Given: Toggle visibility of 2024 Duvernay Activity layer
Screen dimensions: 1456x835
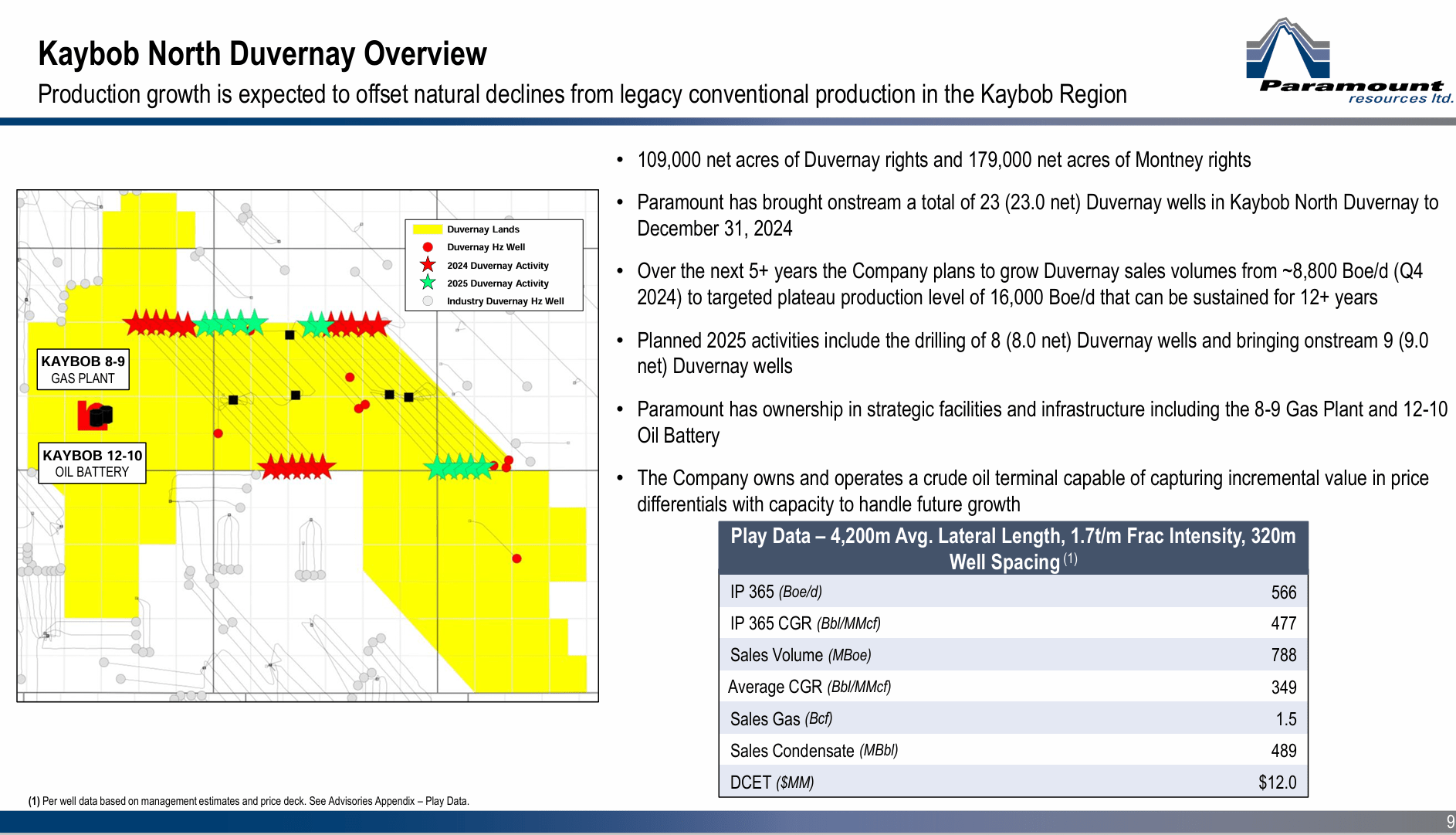Looking at the screenshot, I should pyautogui.click(x=499, y=265).
